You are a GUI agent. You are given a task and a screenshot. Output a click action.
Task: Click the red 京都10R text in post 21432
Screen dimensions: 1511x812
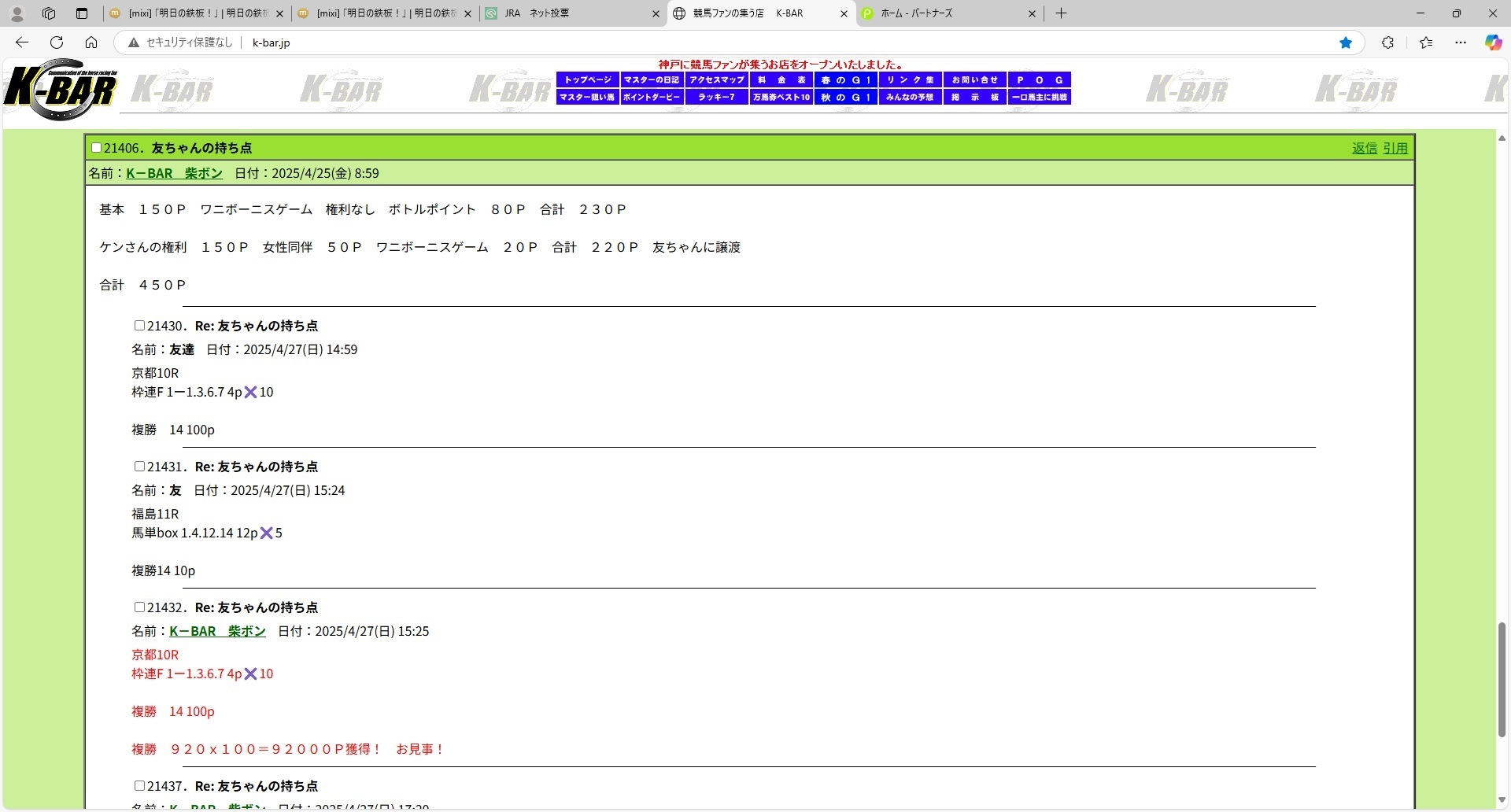coord(155,655)
